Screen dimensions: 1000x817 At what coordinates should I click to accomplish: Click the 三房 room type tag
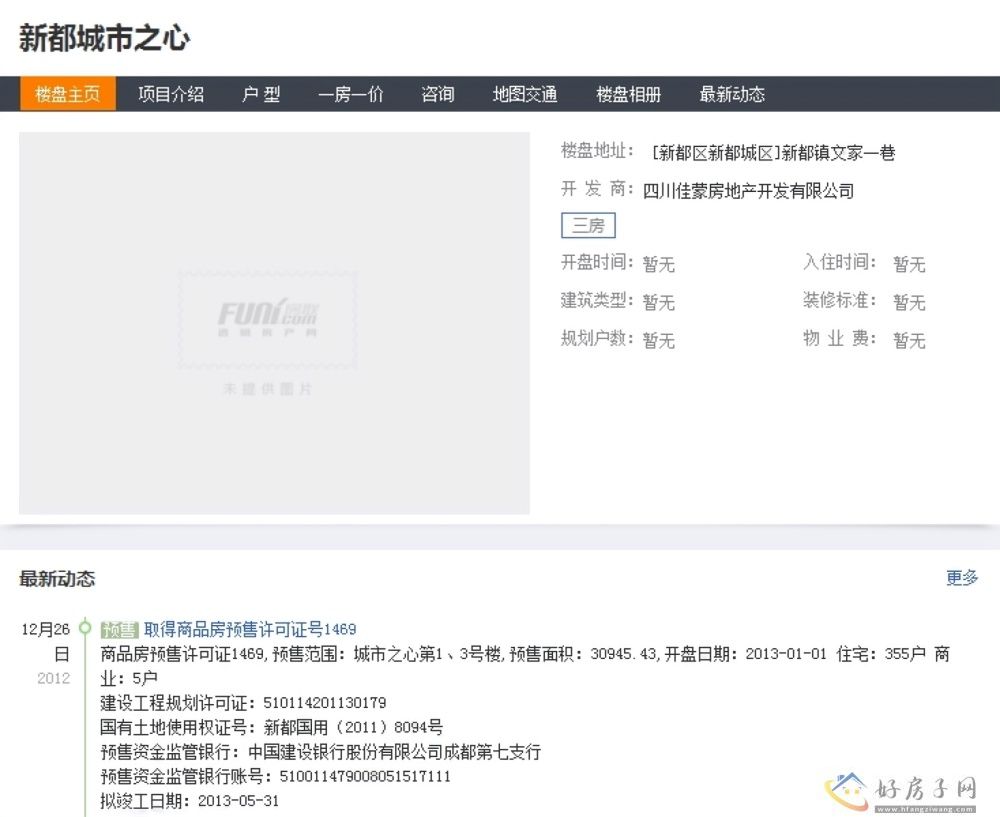click(588, 225)
